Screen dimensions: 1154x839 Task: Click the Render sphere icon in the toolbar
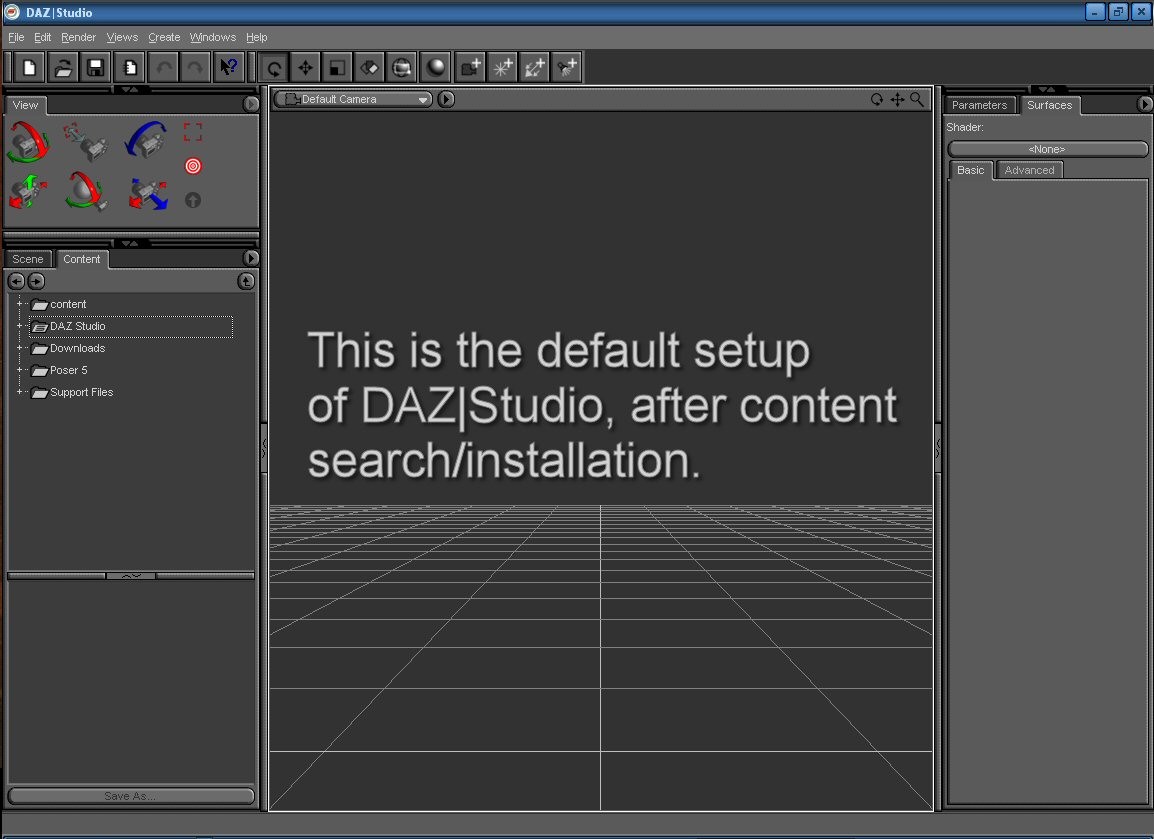(x=435, y=67)
